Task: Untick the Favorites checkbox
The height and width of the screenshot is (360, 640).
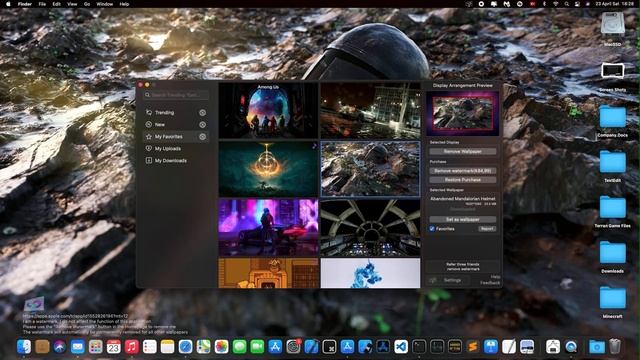Action: coord(432,229)
